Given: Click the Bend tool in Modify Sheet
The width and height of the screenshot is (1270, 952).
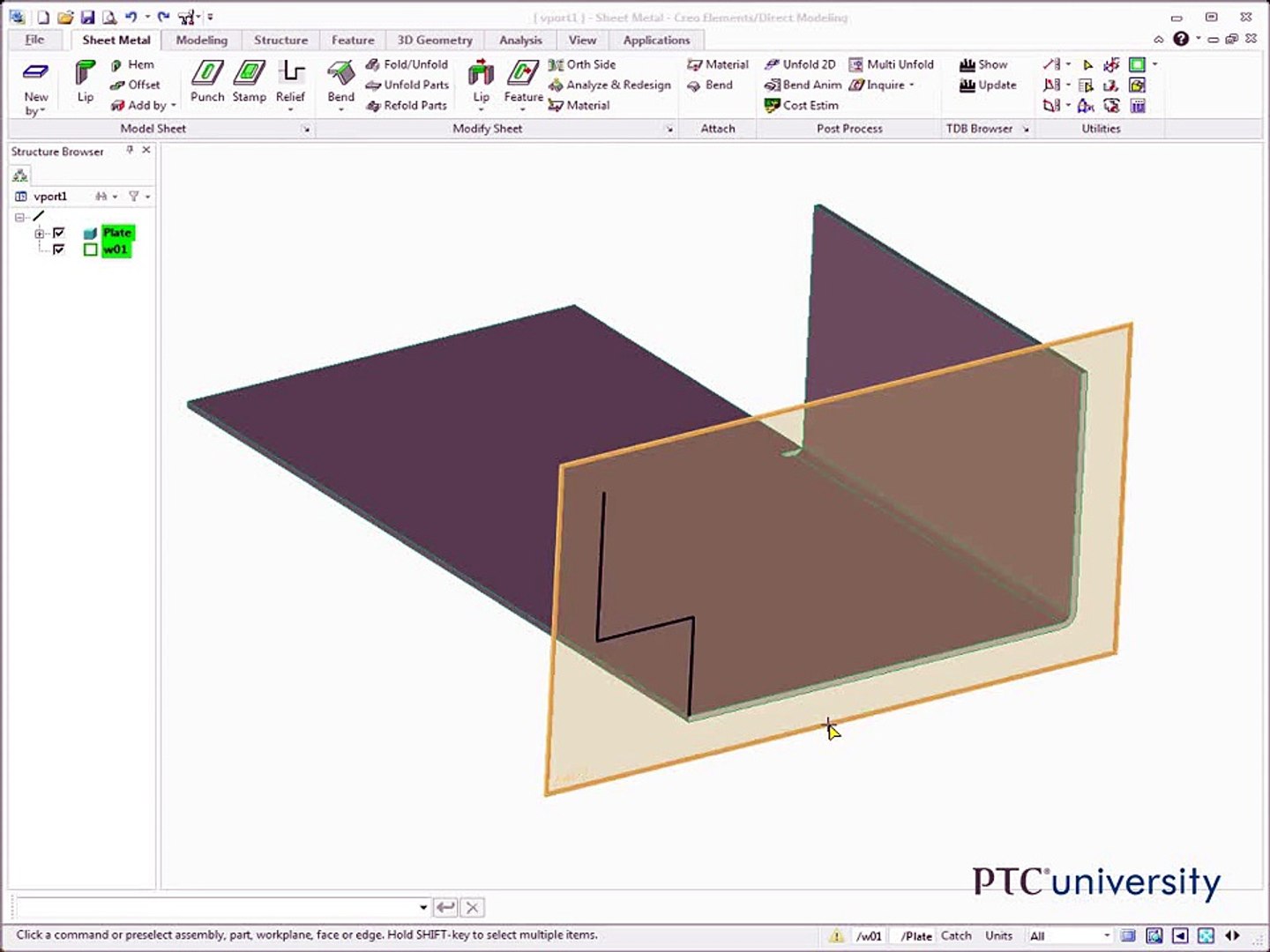Looking at the screenshot, I should click(340, 85).
